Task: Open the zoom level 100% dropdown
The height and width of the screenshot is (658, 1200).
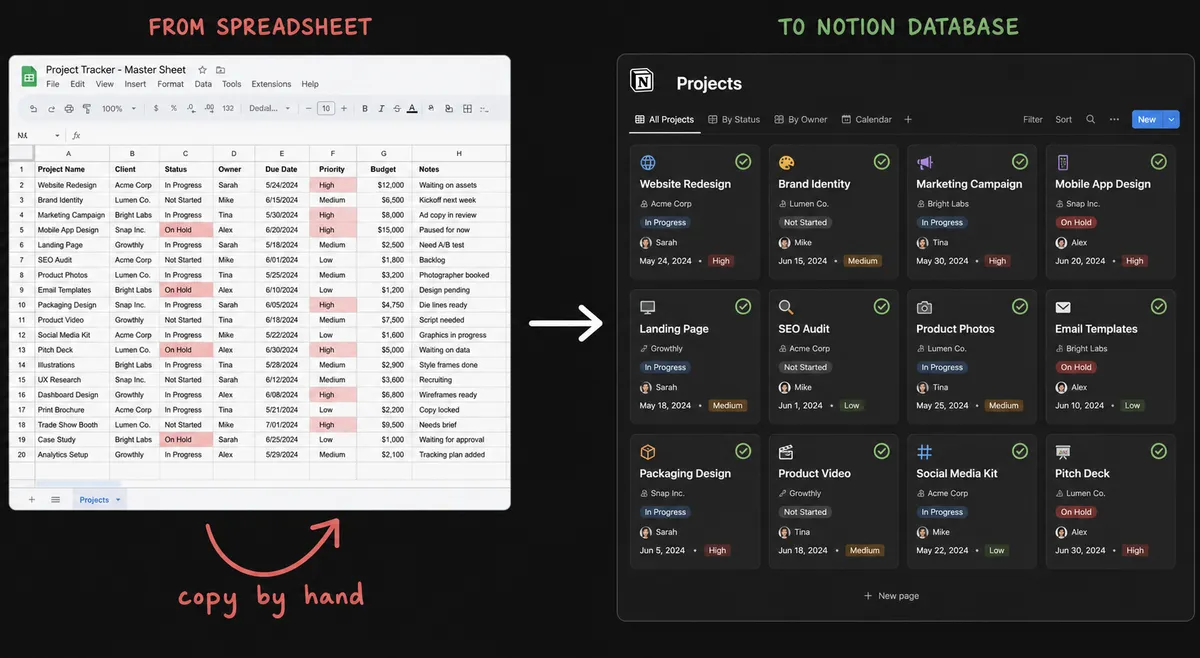Action: click(118, 108)
